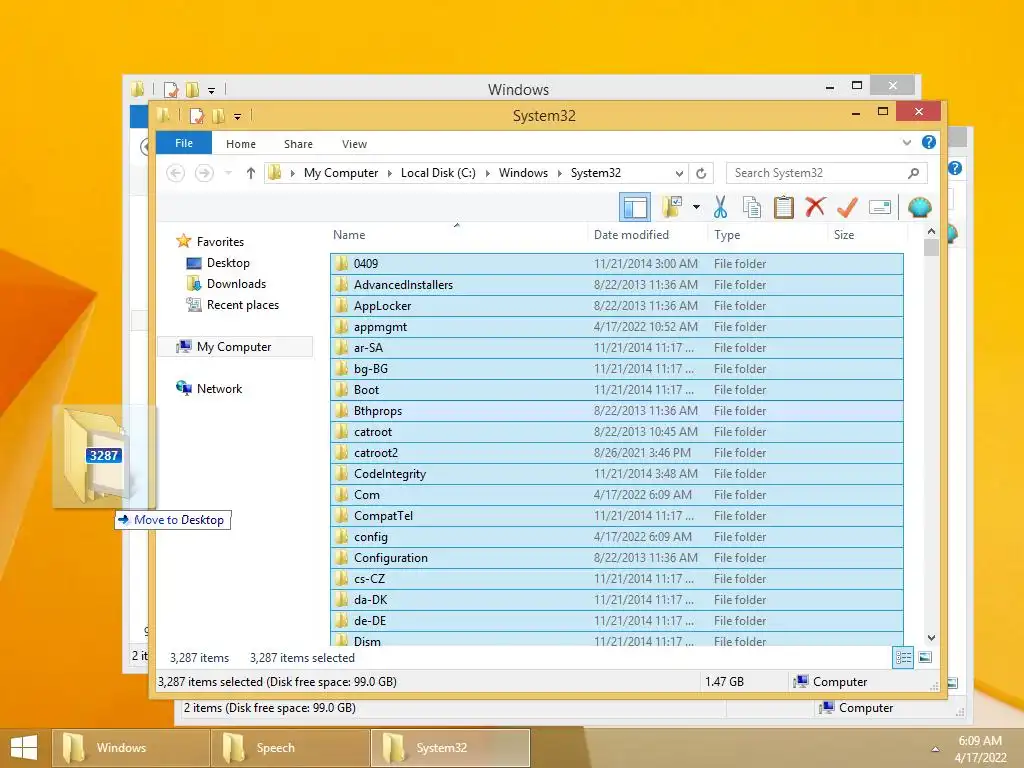Click the Help question mark icon
This screenshot has width=1024, height=768.
tap(929, 142)
